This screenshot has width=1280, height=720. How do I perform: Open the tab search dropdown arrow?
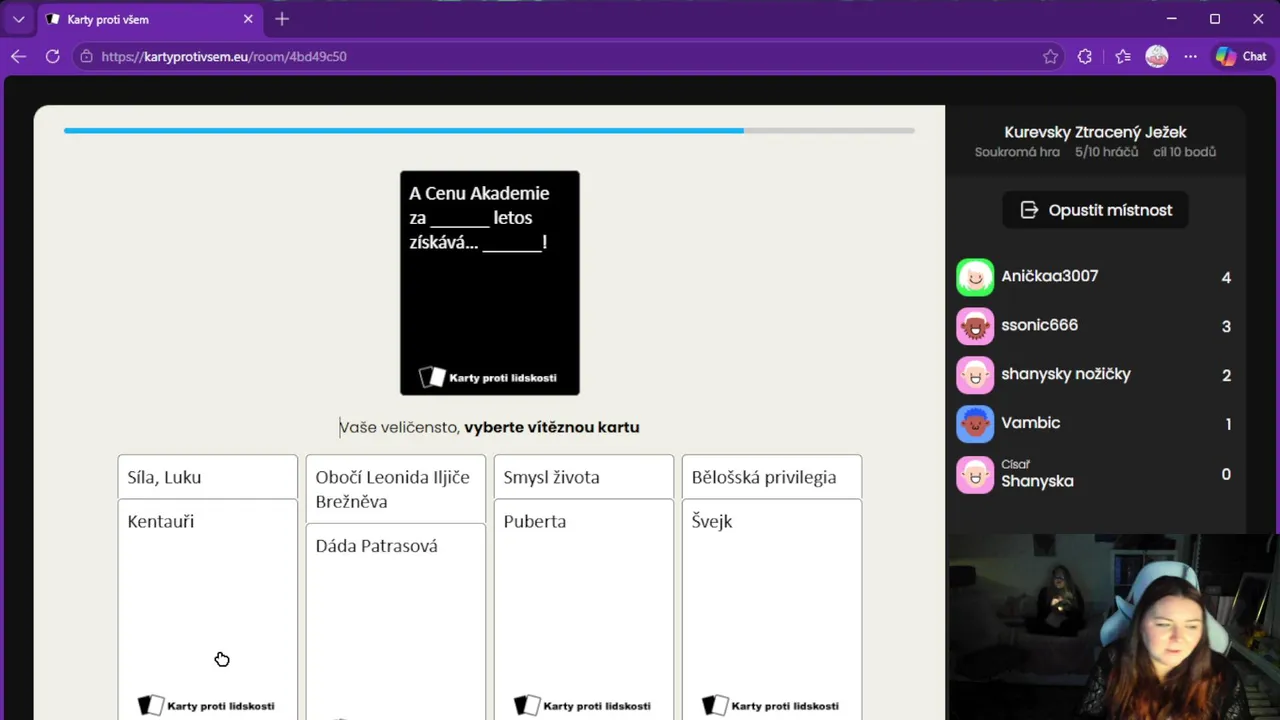[18, 19]
